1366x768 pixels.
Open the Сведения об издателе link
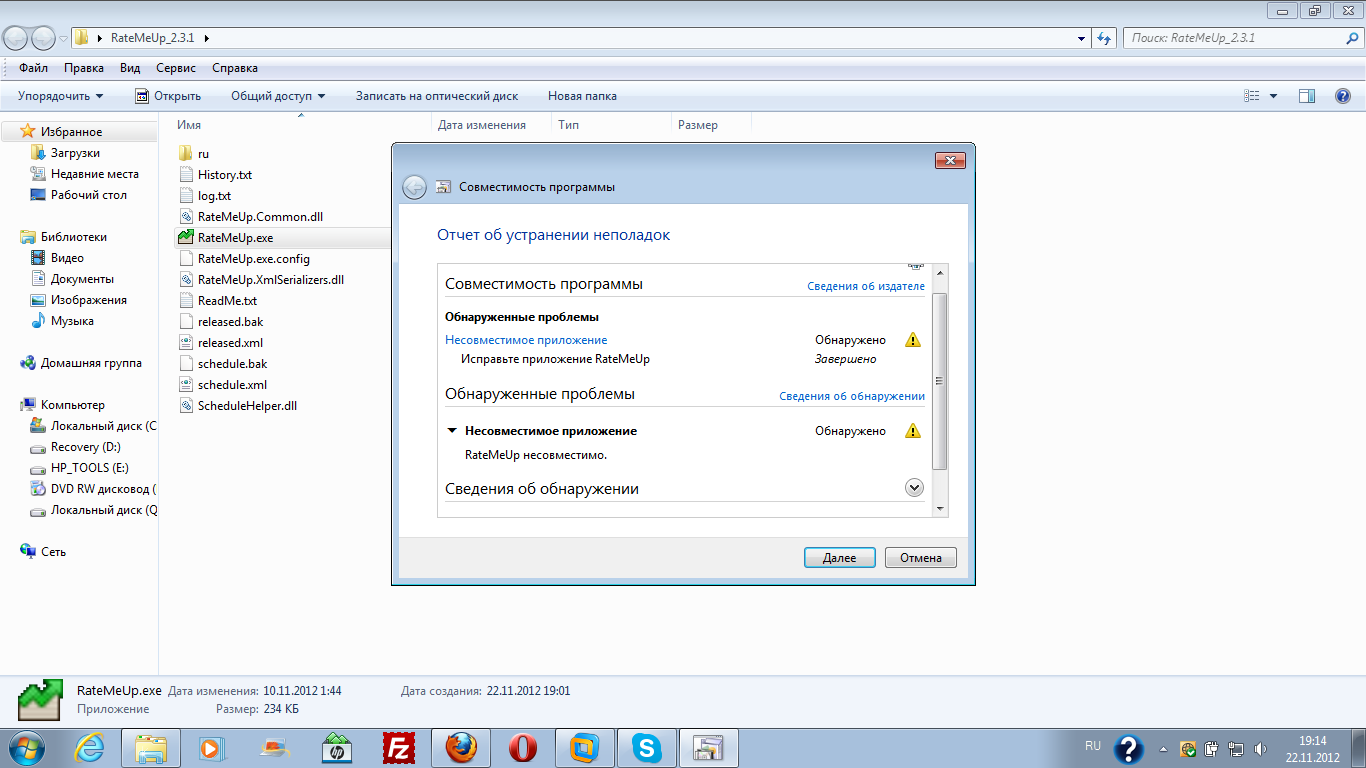866,286
